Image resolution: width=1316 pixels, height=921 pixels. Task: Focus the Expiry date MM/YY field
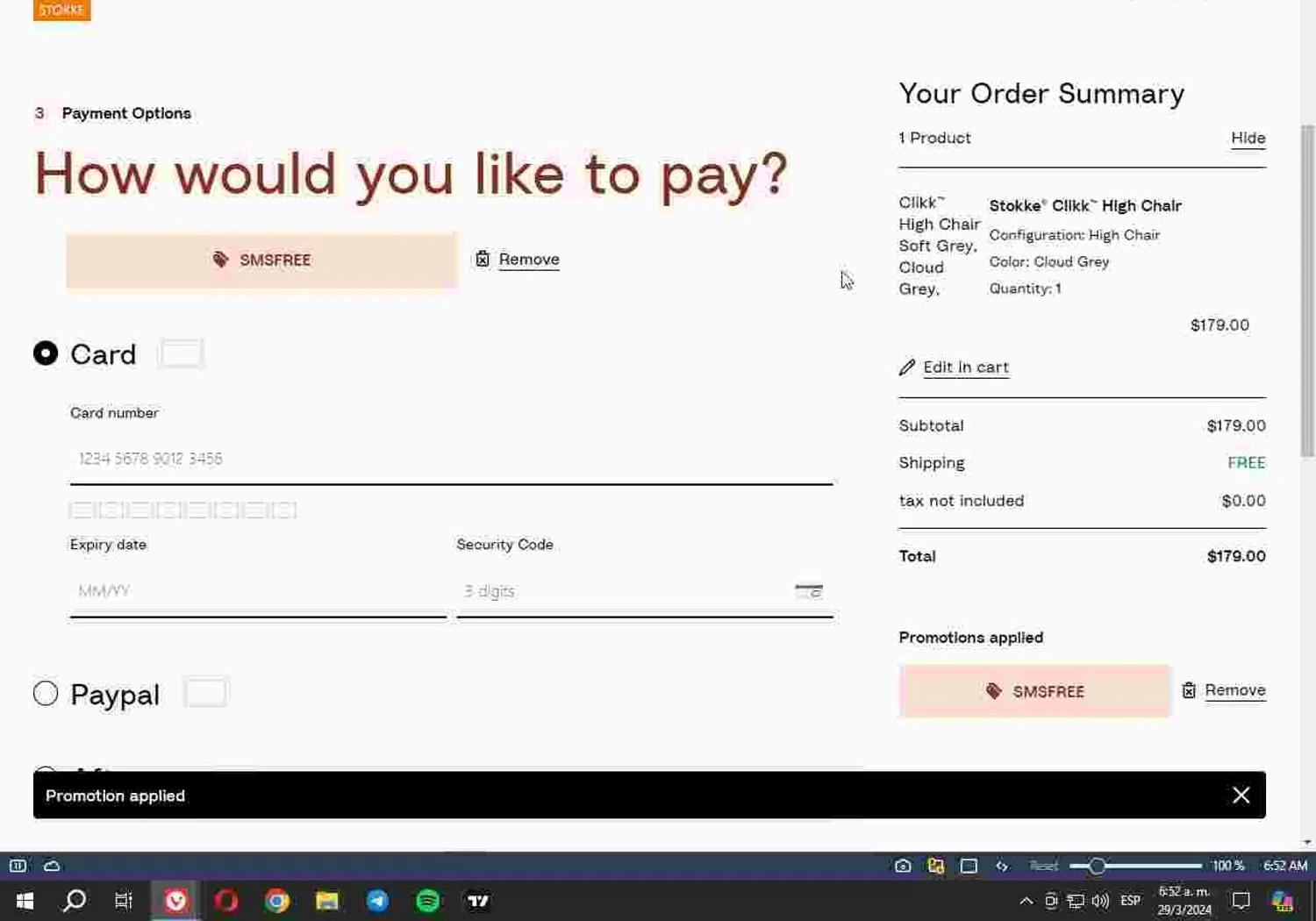pos(258,591)
